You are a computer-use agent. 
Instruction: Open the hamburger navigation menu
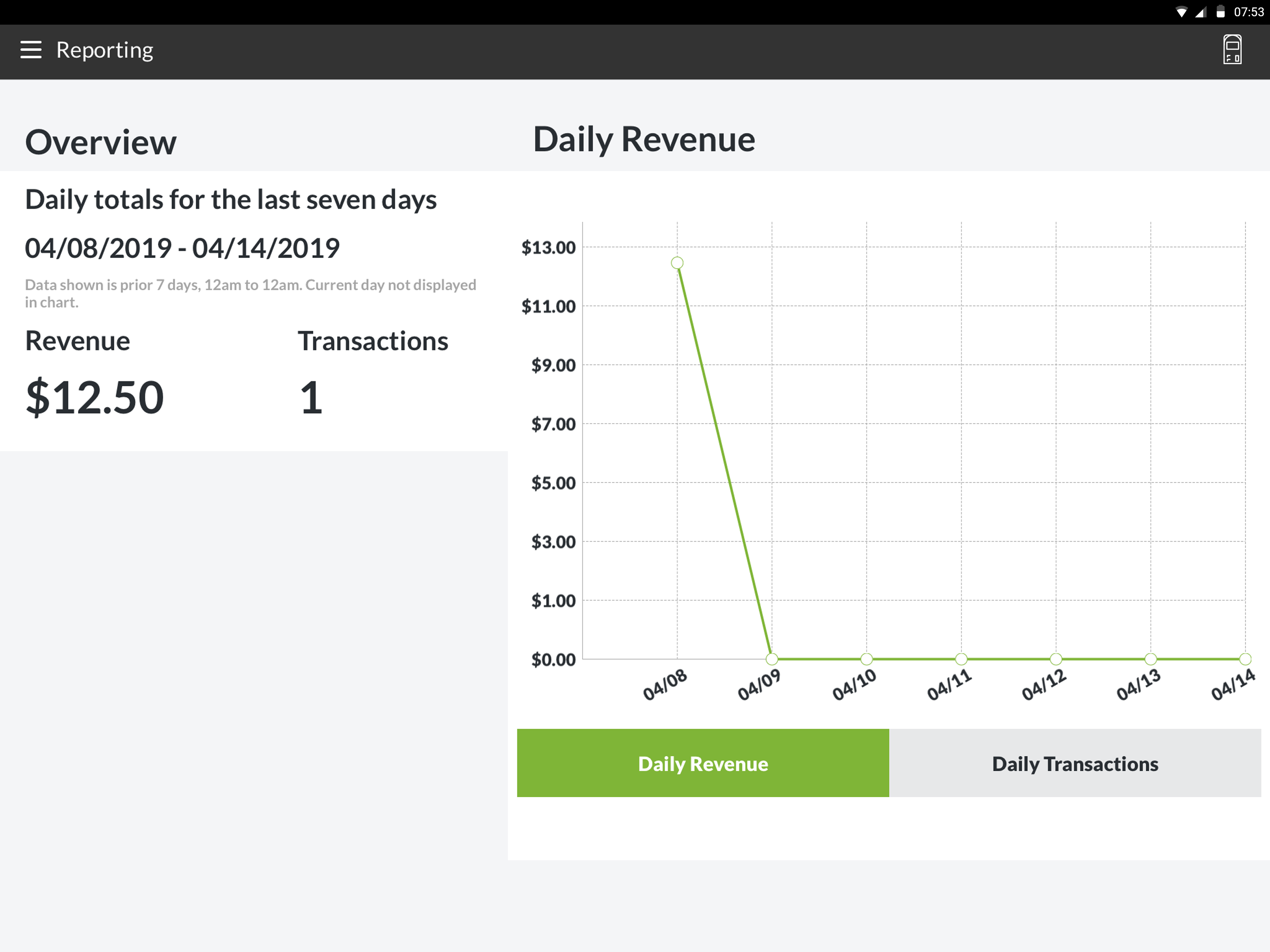coord(31,50)
